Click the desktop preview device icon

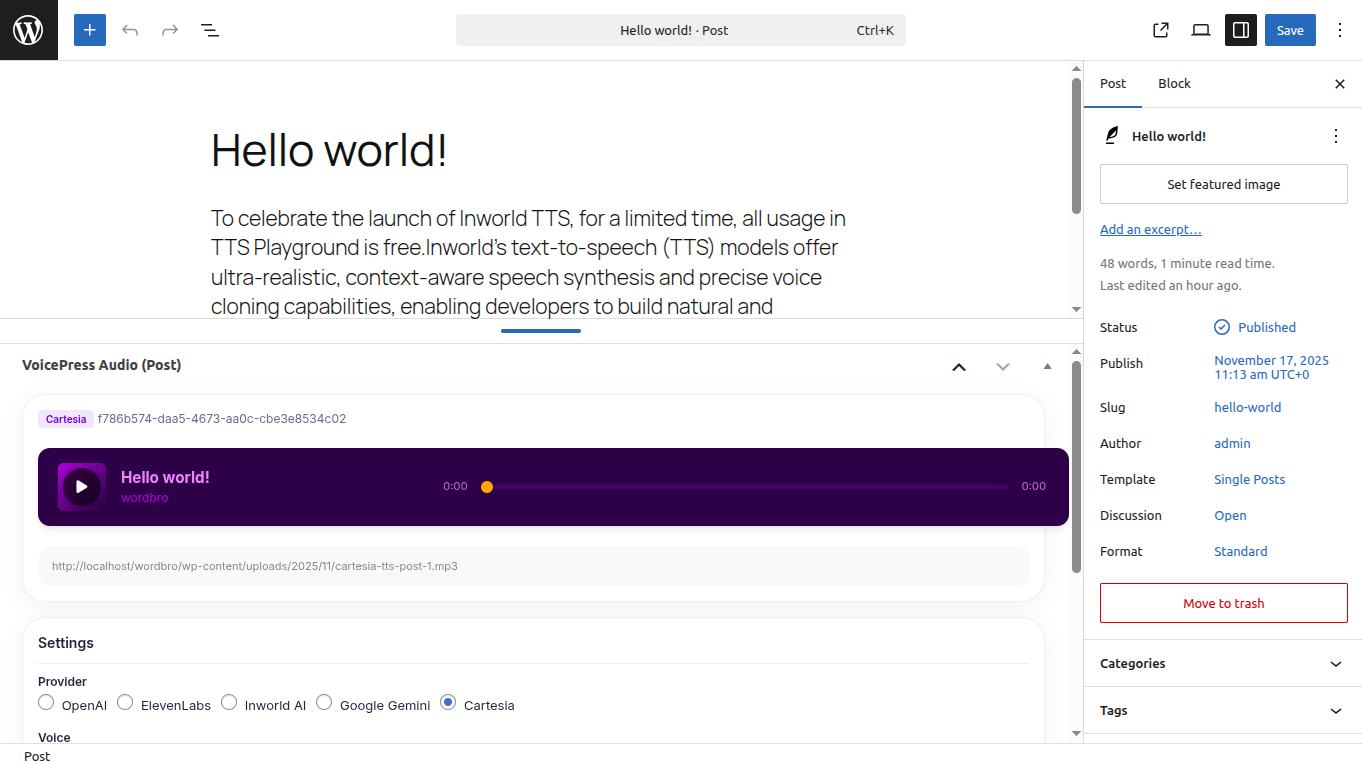pos(1201,30)
